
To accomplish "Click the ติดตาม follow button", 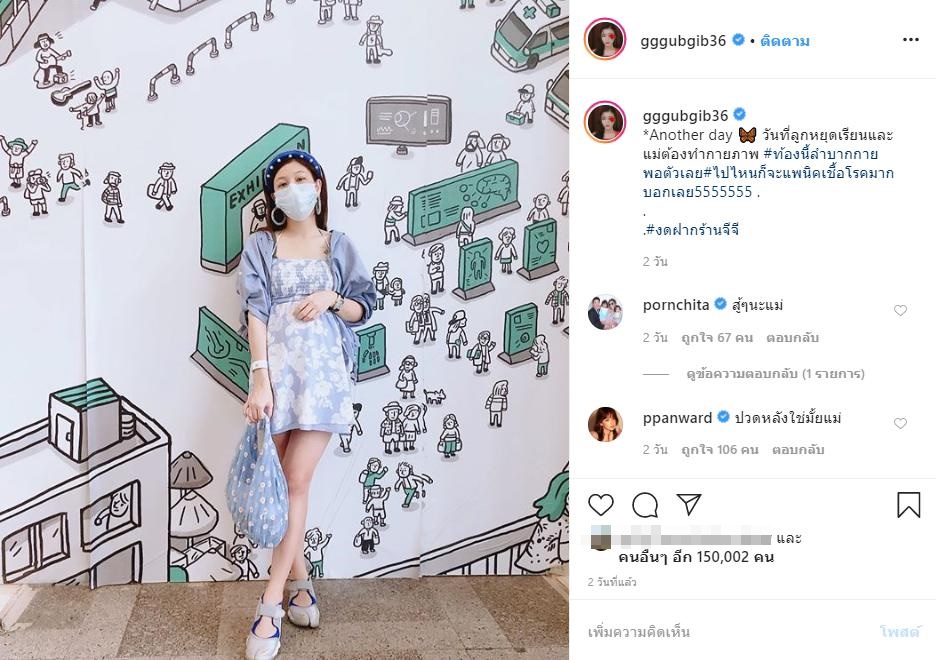I will click(784, 41).
